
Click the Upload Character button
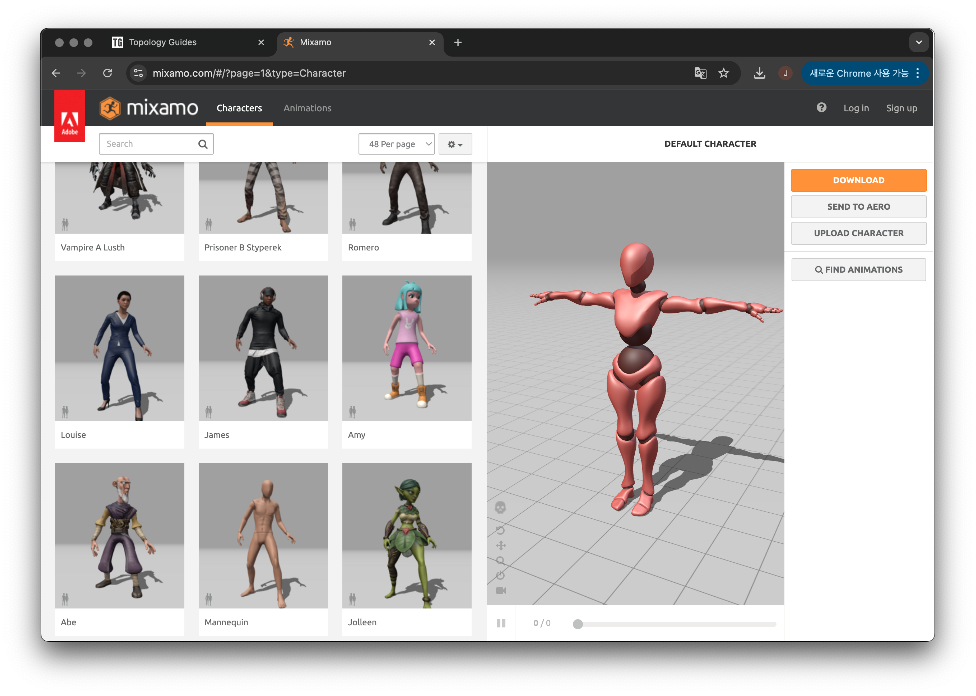click(858, 233)
